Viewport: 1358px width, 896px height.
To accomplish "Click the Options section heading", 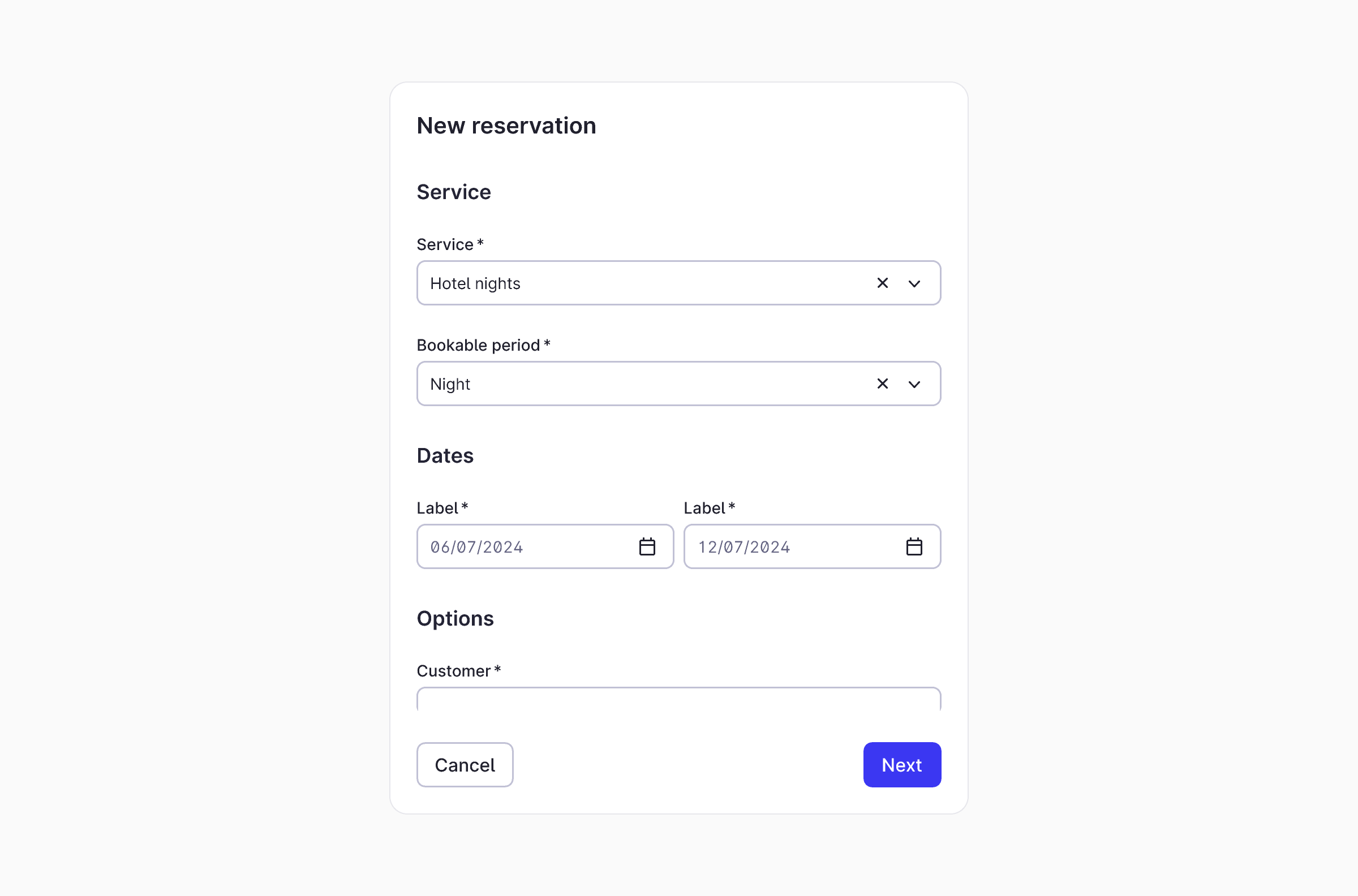I will coord(455,618).
